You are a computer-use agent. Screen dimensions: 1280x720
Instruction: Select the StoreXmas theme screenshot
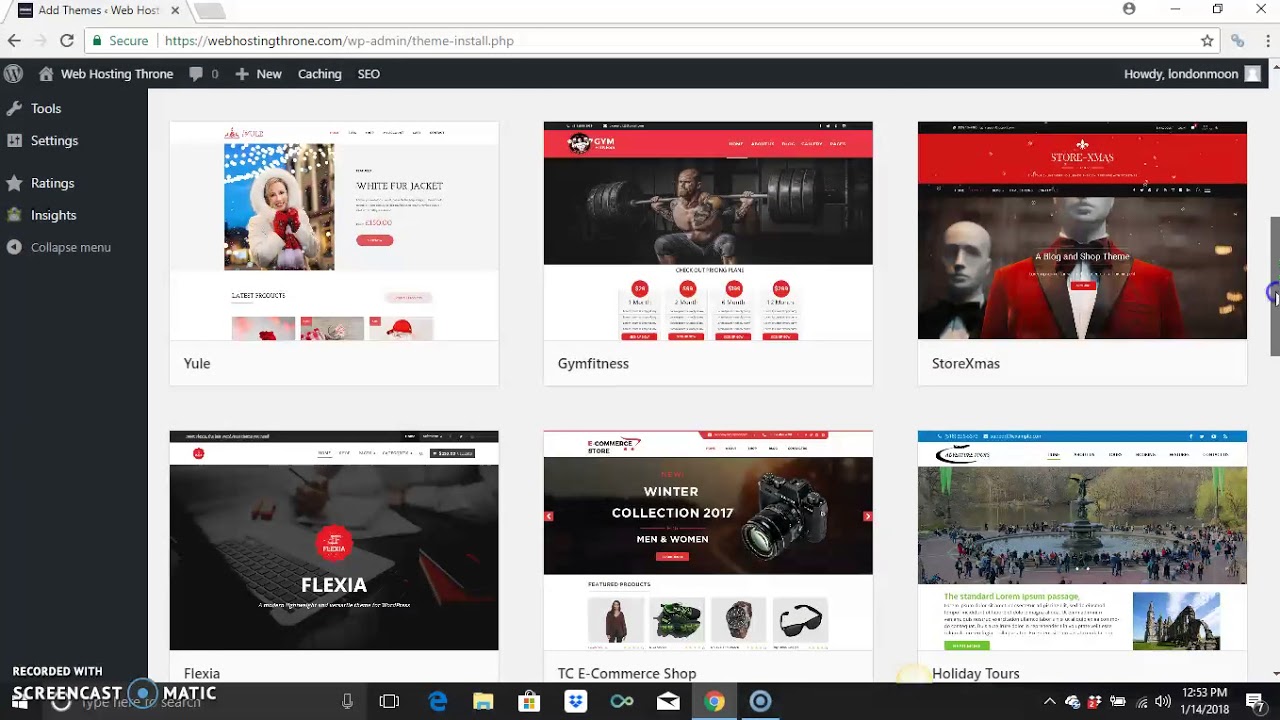point(1082,231)
